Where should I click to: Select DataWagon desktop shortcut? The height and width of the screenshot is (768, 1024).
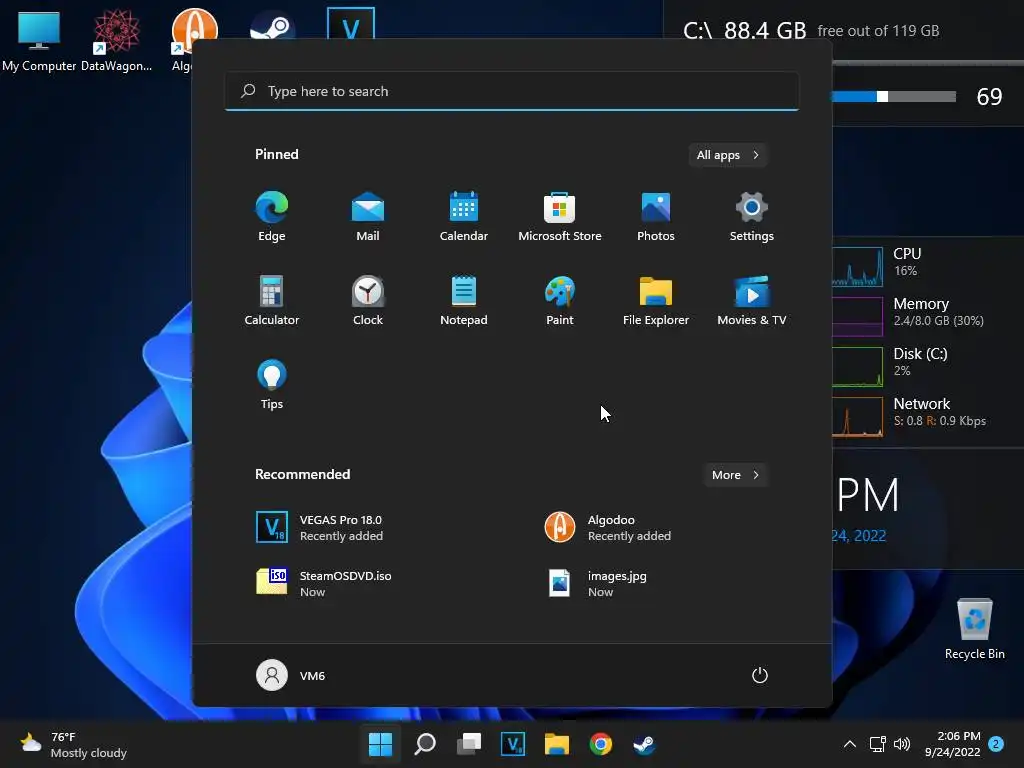click(x=116, y=41)
